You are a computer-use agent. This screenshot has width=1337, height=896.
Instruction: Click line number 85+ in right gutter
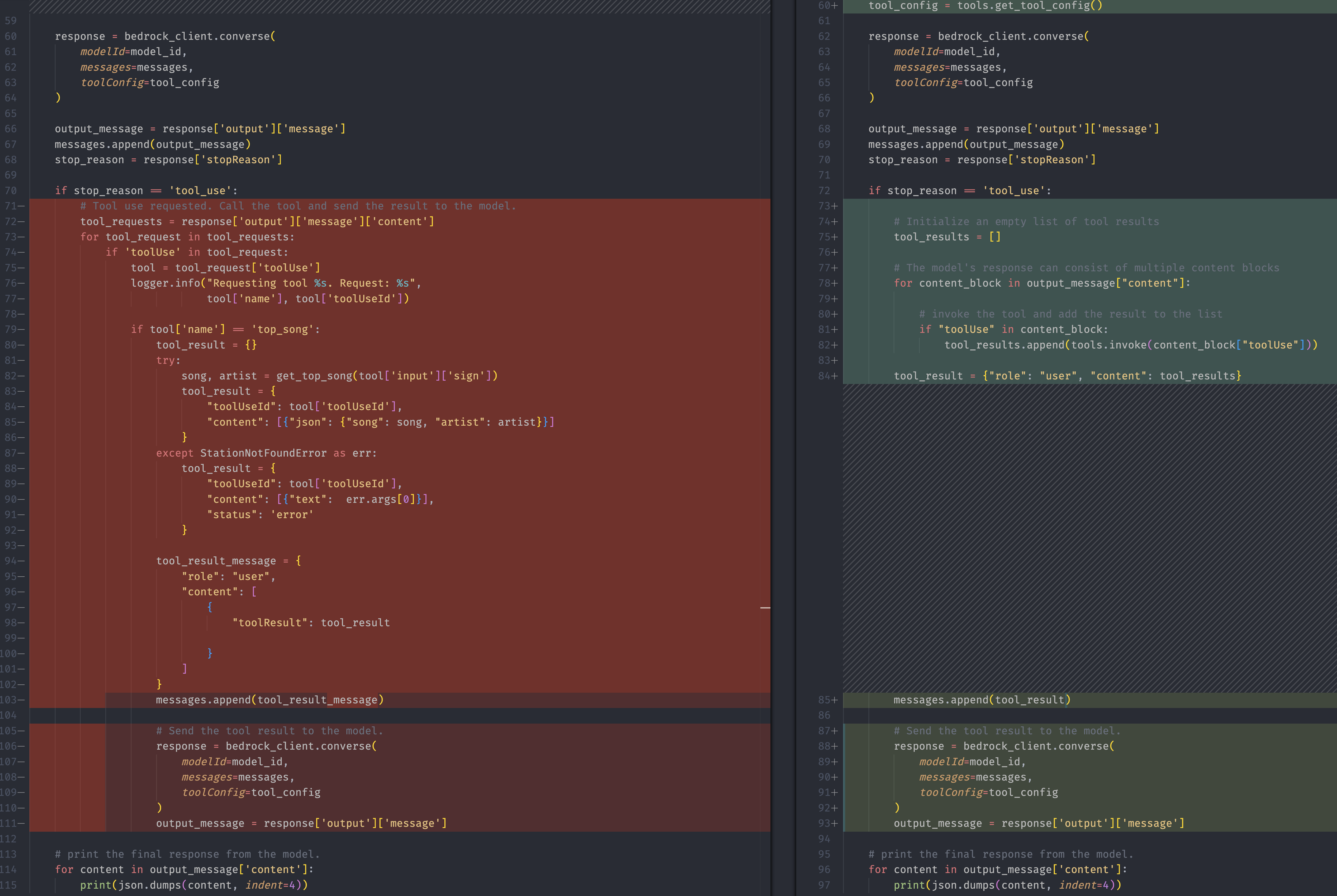(x=828, y=700)
